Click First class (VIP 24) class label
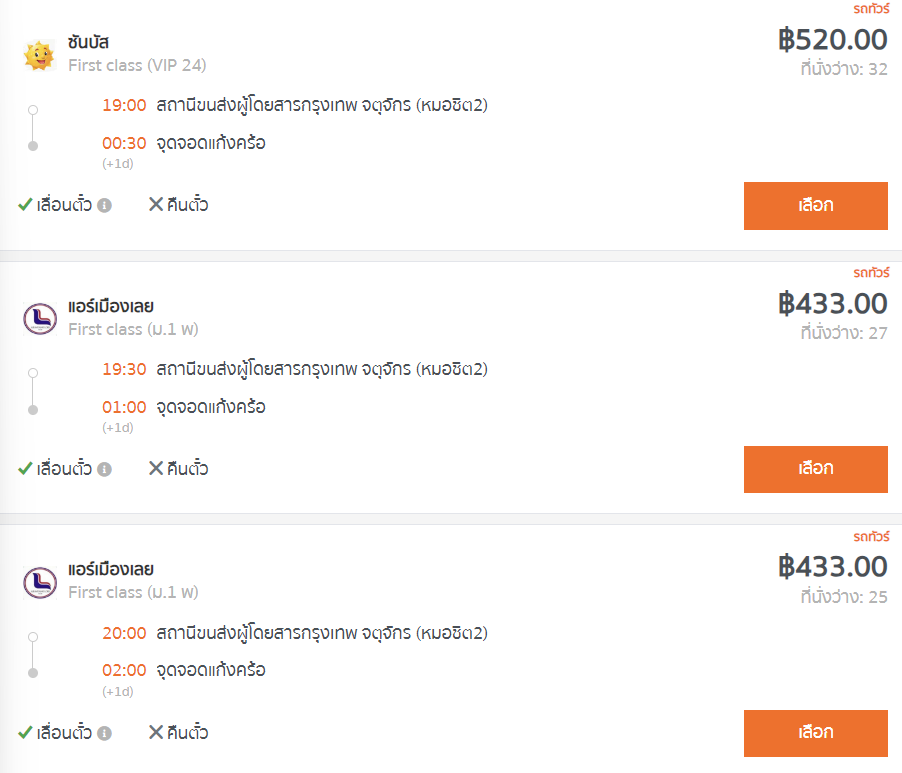The image size is (902, 773). (137, 66)
